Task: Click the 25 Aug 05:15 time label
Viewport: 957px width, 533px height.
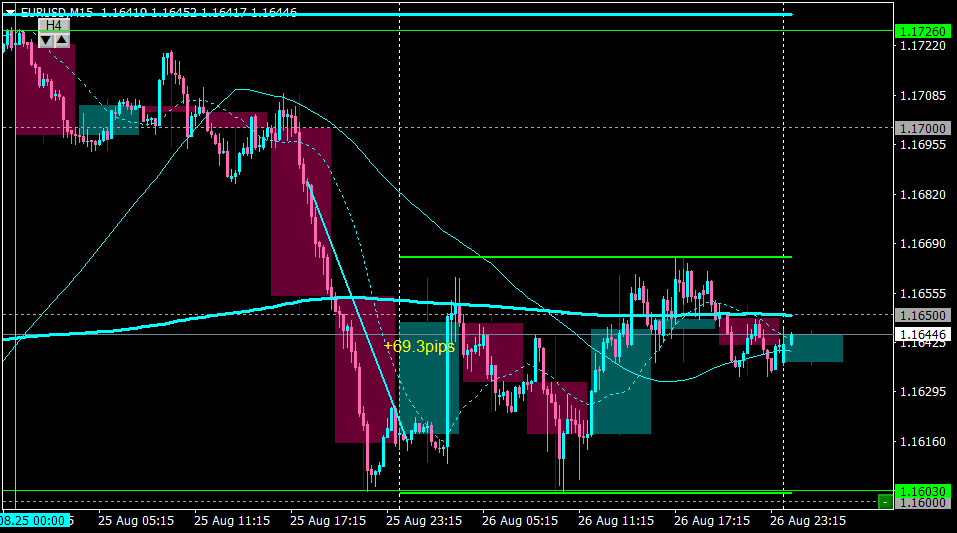Action: (x=135, y=521)
